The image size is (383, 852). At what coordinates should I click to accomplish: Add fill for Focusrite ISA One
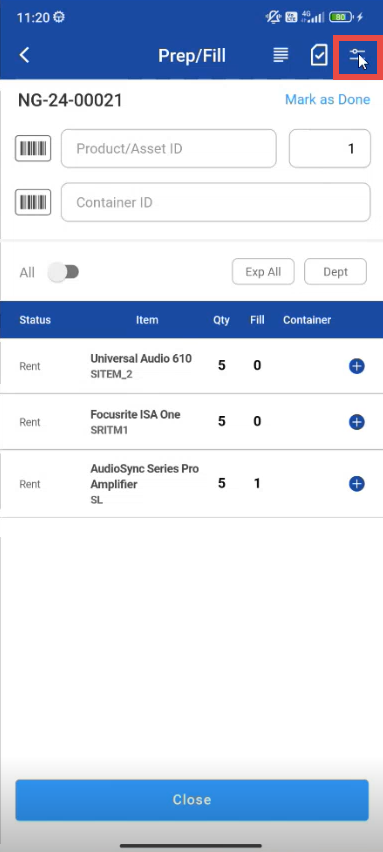pos(356,422)
